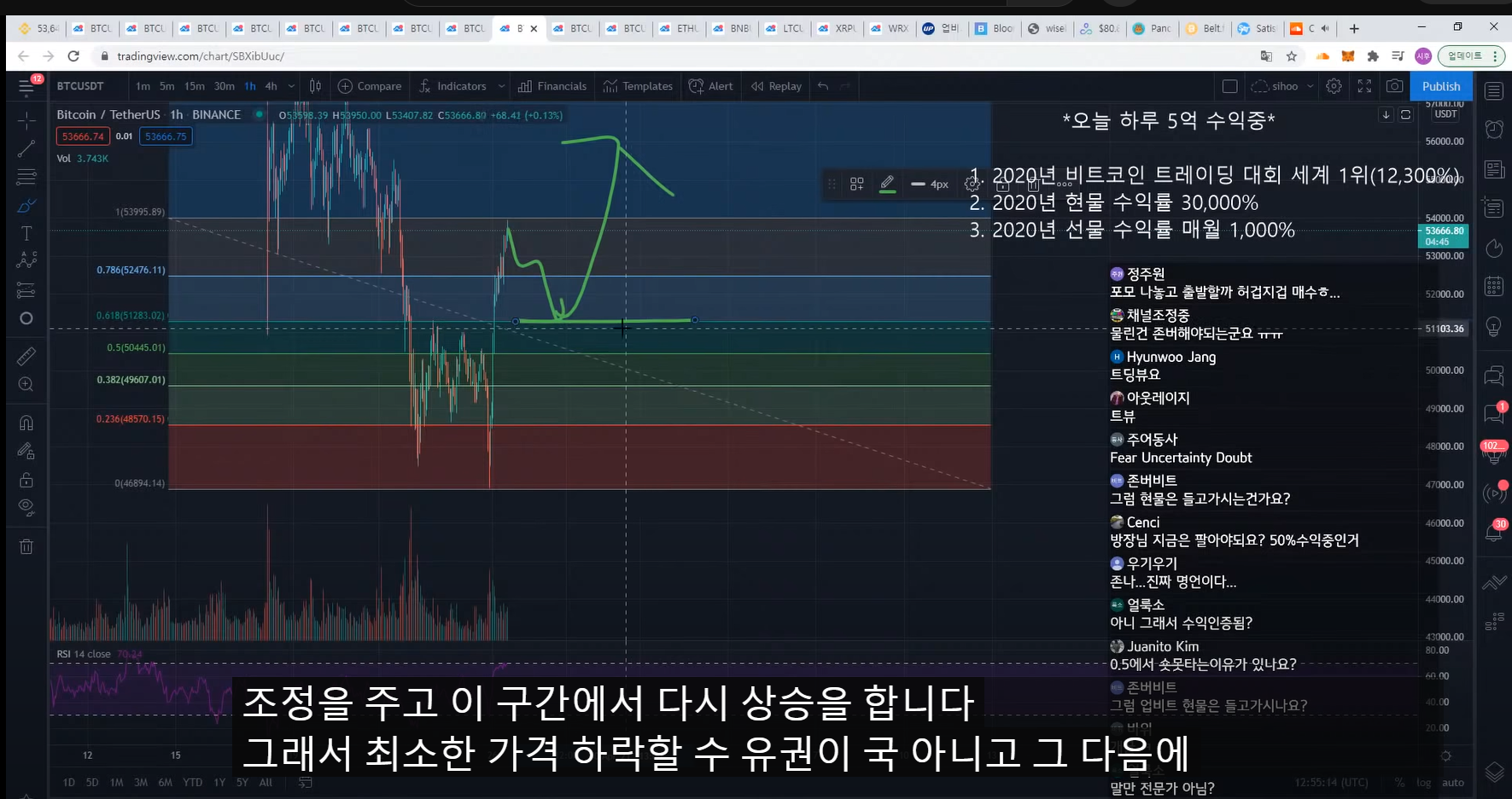Switch to the 15m interval
The height and width of the screenshot is (799, 1512).
195,86
